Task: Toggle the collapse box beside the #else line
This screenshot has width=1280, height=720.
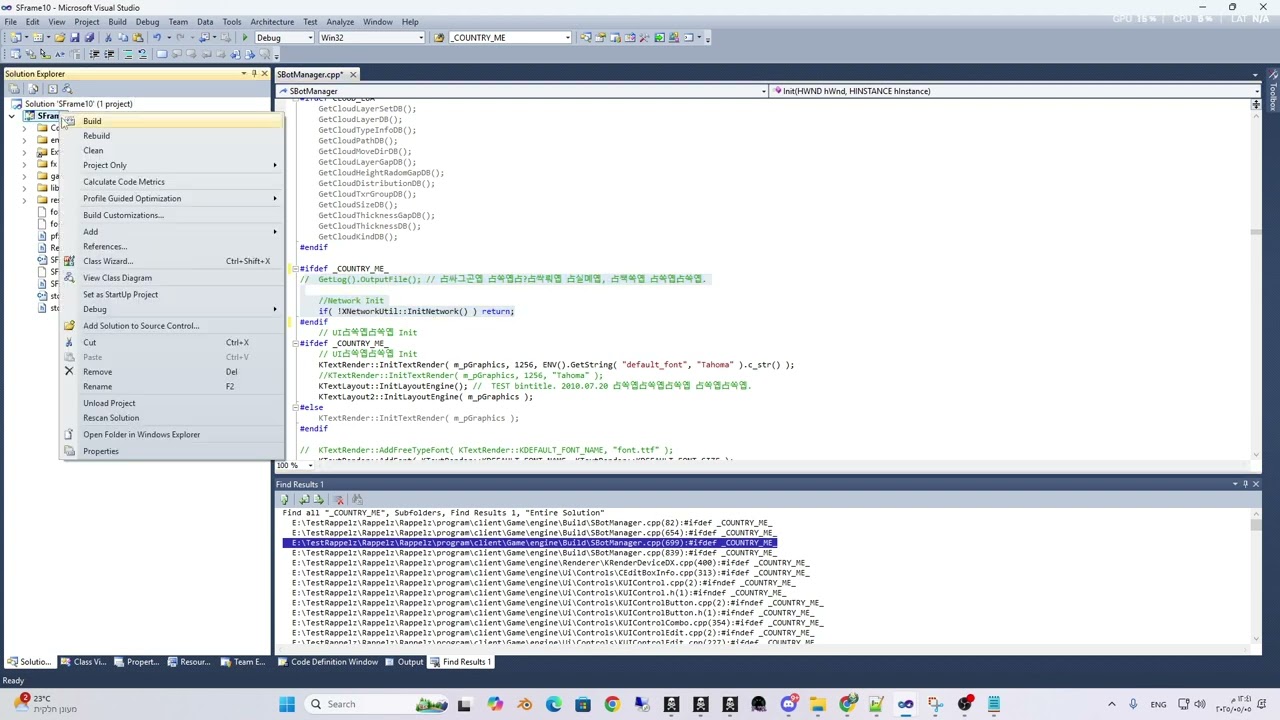Action: tap(295, 407)
